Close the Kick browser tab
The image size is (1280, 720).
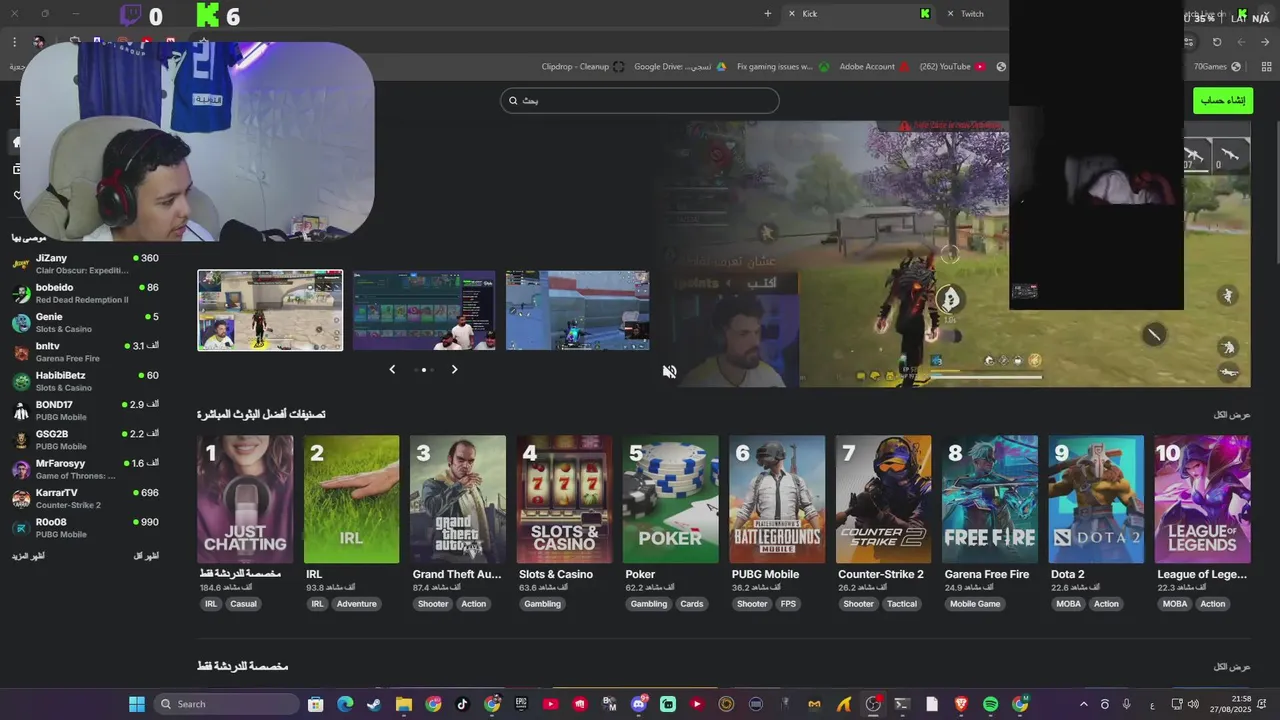point(792,14)
